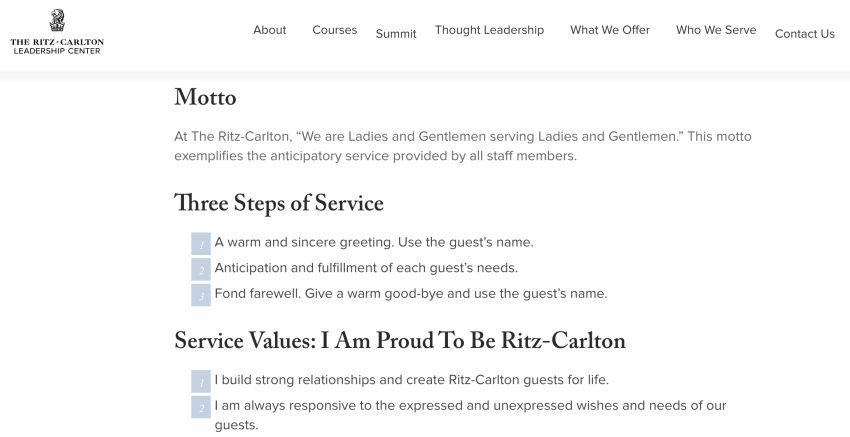Click number badge 1 beside strong relationships value
This screenshot has height=437, width=850.
pyautogui.click(x=201, y=382)
